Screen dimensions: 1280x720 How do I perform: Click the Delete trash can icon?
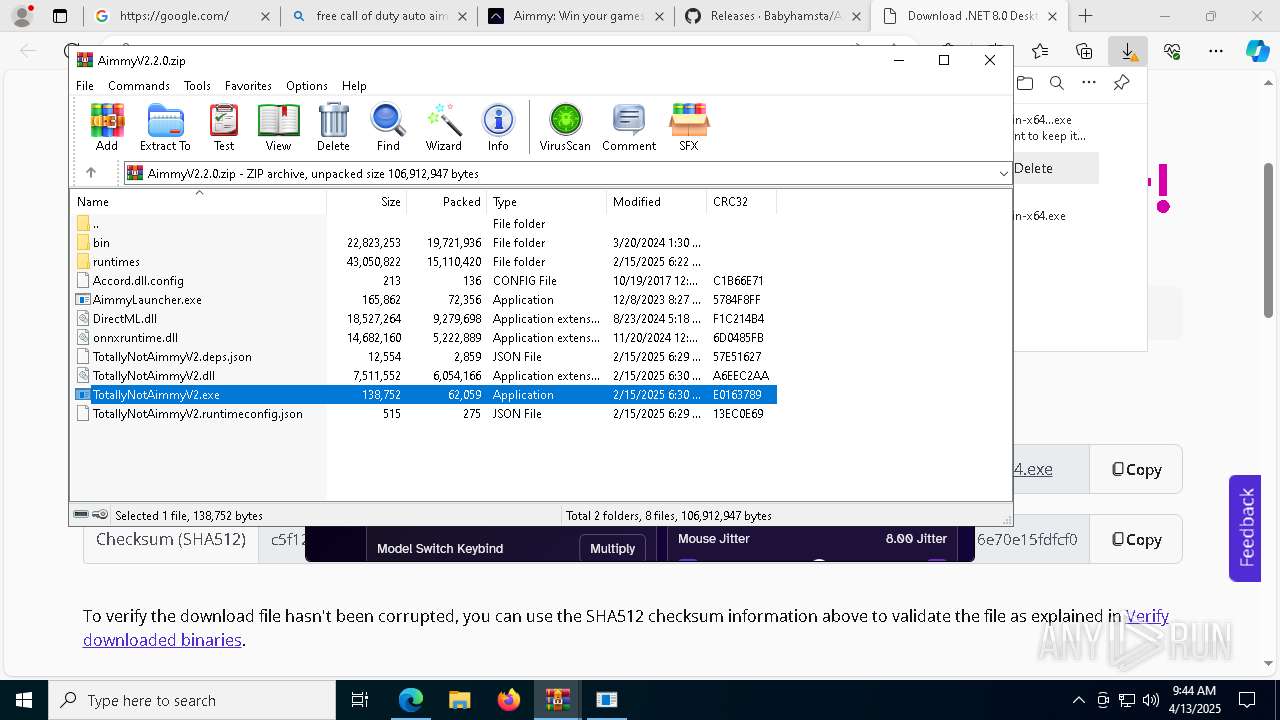(333, 128)
